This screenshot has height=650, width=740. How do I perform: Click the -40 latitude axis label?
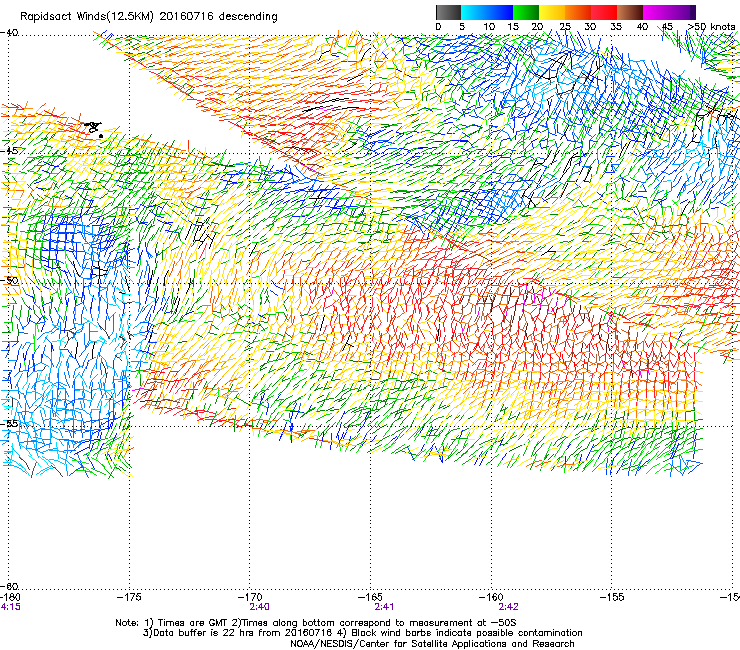[9, 33]
